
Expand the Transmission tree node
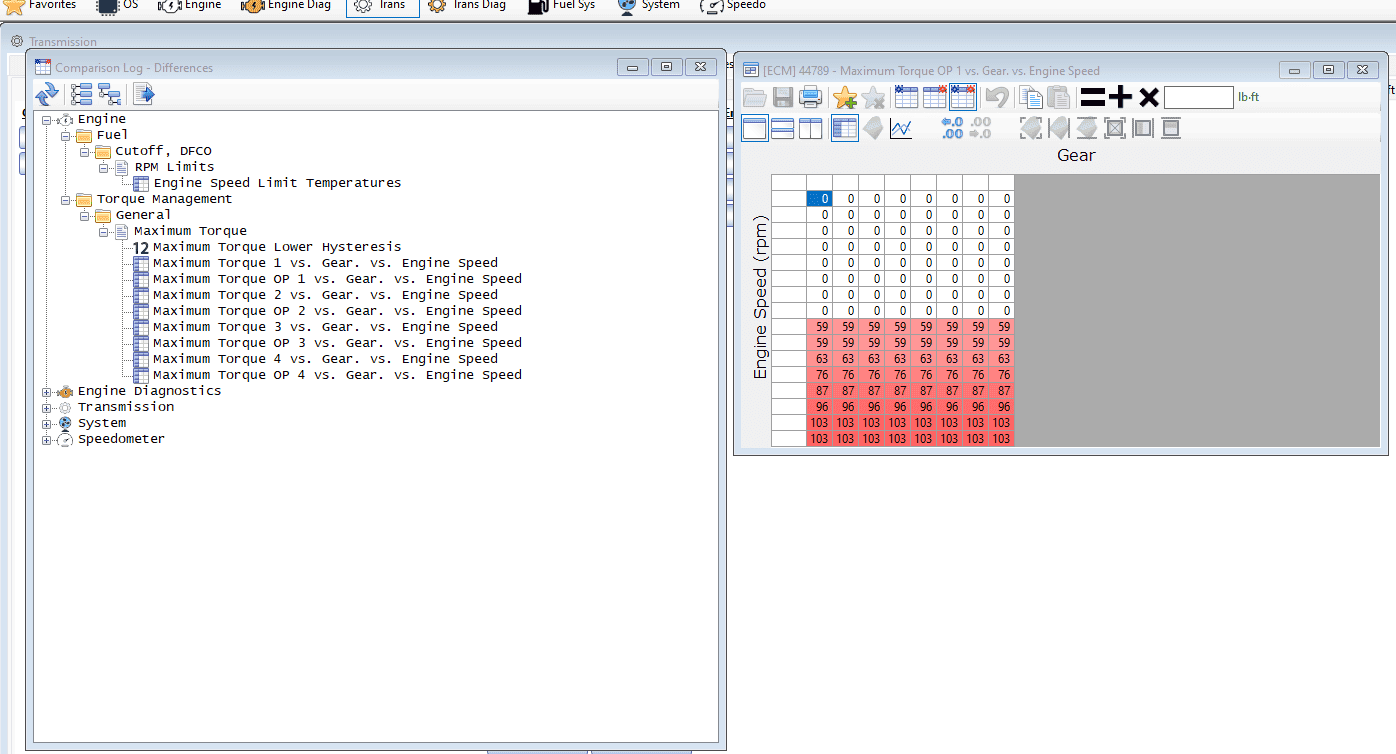point(46,408)
